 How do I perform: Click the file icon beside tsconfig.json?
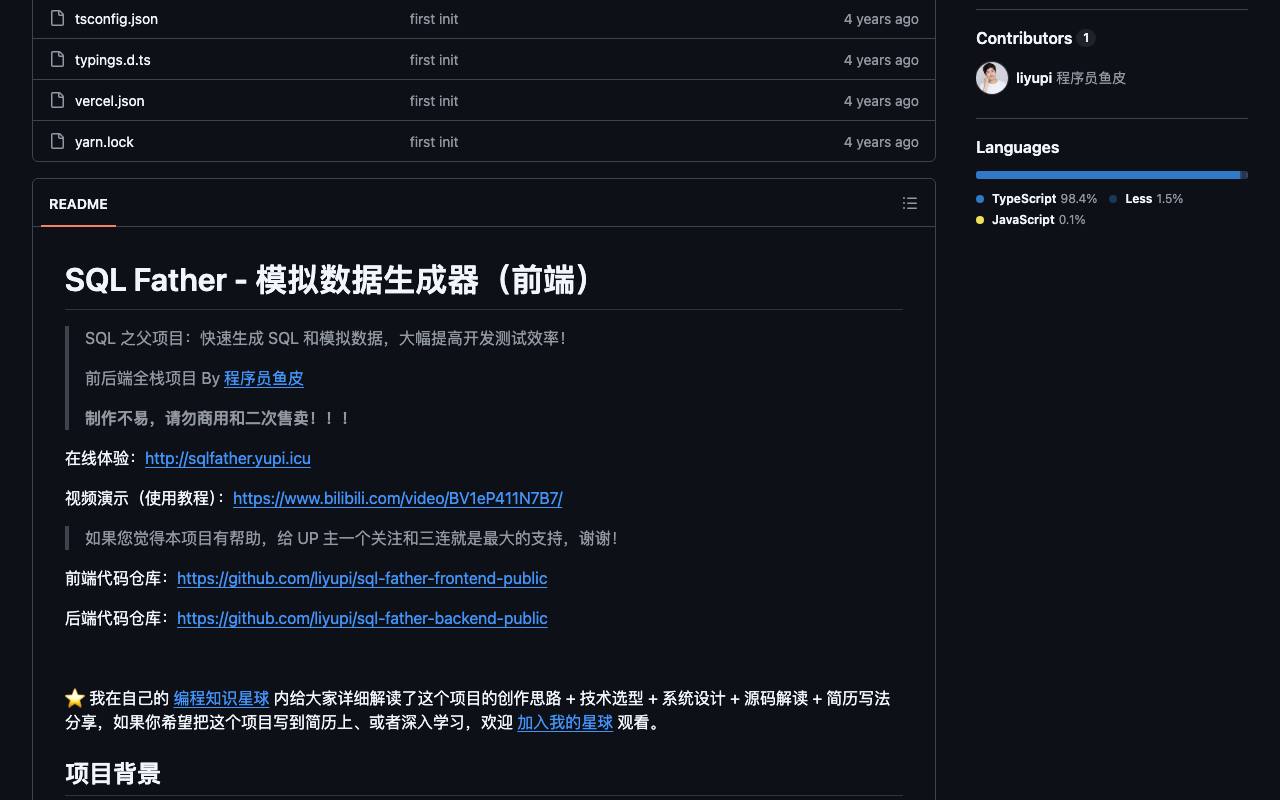tap(57, 18)
